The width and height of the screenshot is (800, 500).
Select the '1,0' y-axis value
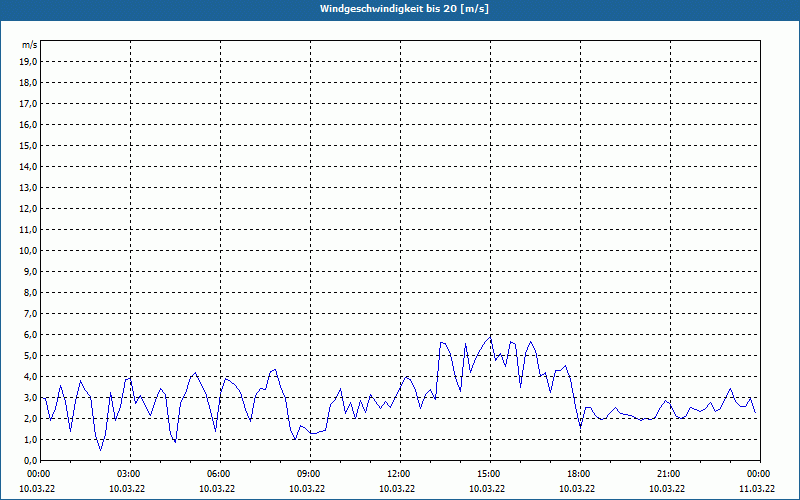pyautogui.click(x=30, y=439)
